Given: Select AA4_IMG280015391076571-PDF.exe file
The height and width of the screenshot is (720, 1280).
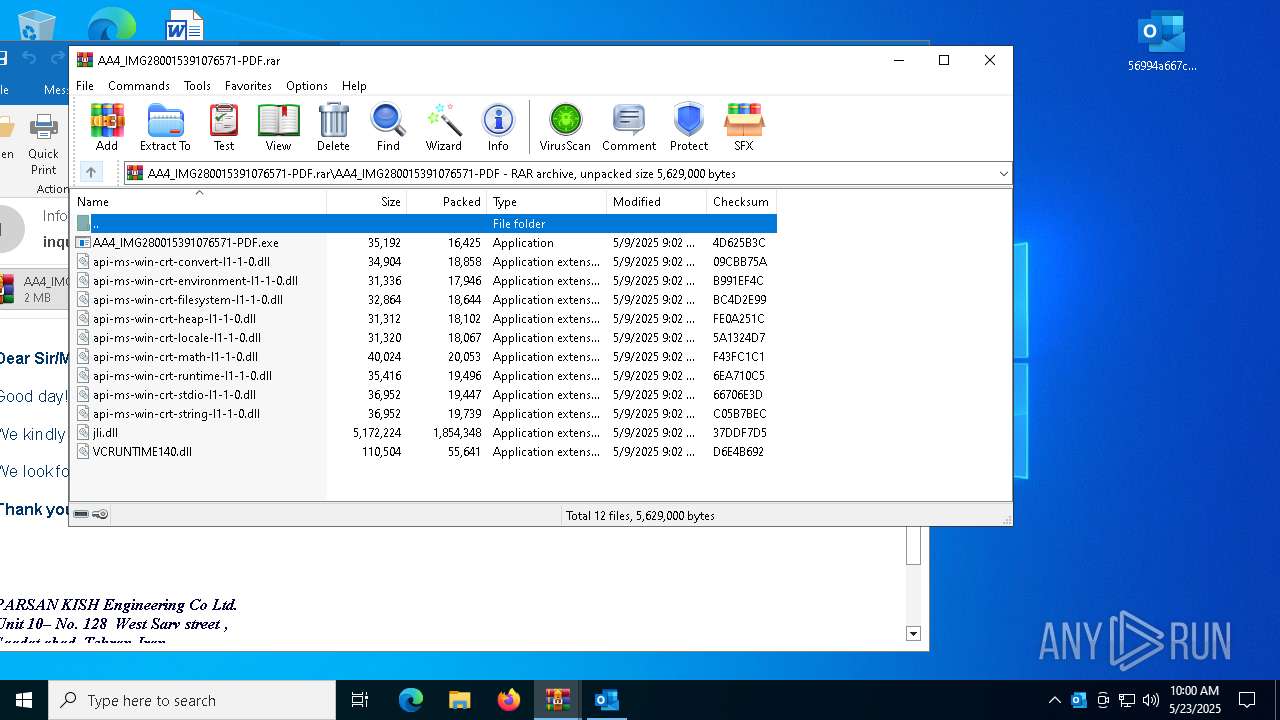Looking at the screenshot, I should [x=424, y=243].
